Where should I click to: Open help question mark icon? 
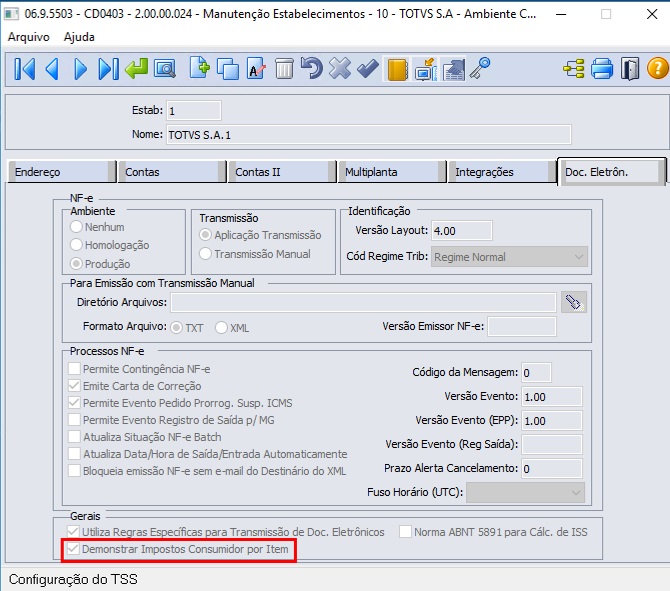658,68
